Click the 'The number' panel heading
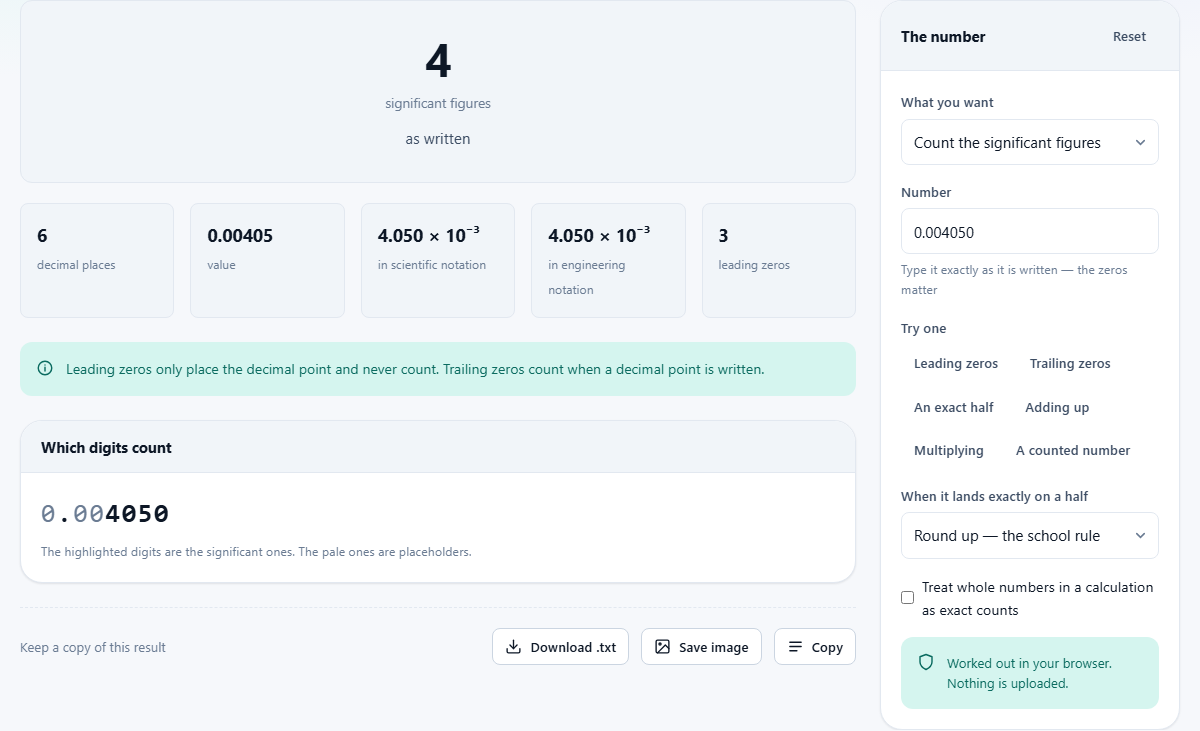Image resolution: width=1200 pixels, height=731 pixels. (943, 37)
